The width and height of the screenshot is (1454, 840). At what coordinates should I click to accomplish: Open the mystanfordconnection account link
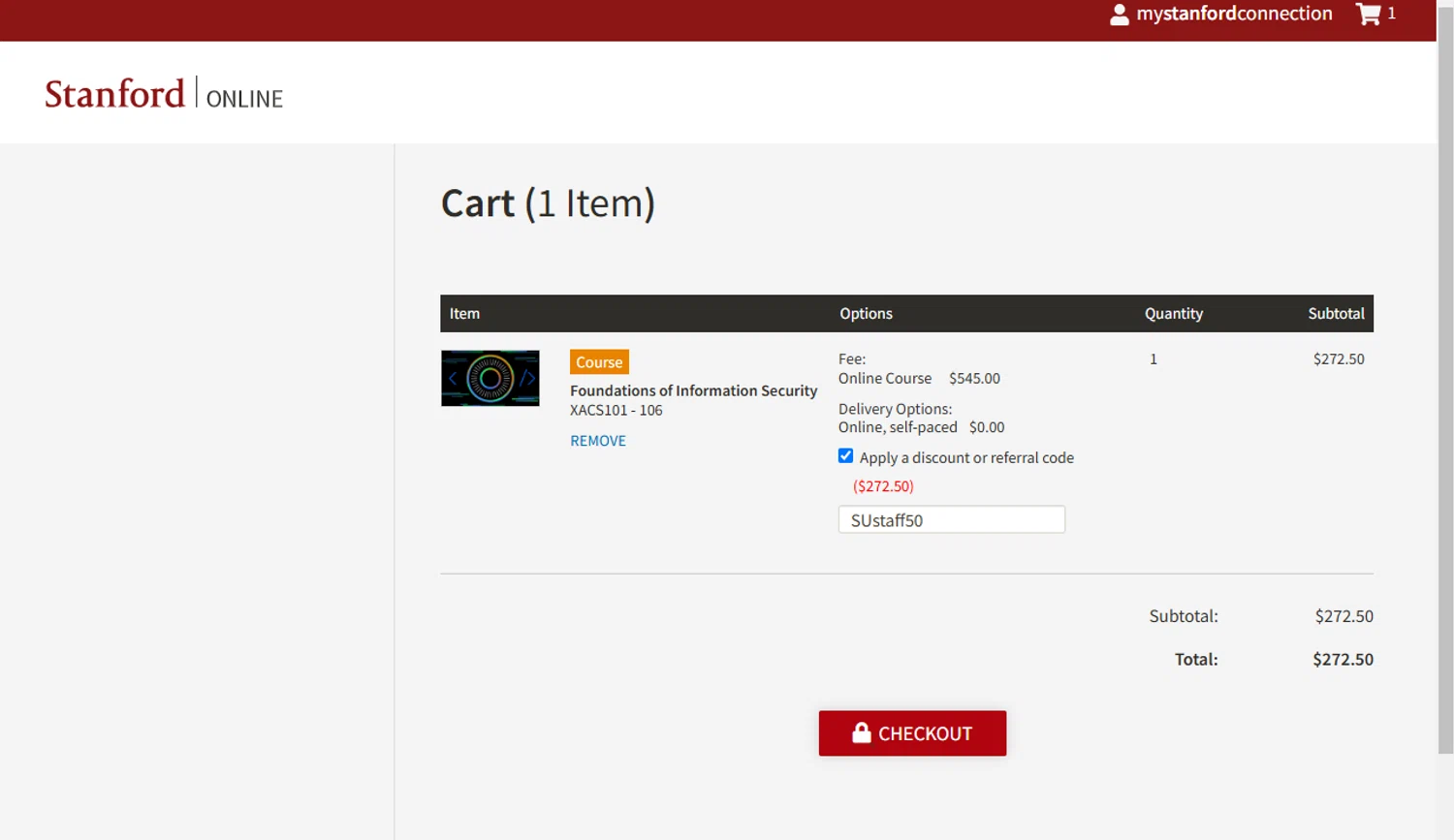pyautogui.click(x=1234, y=14)
